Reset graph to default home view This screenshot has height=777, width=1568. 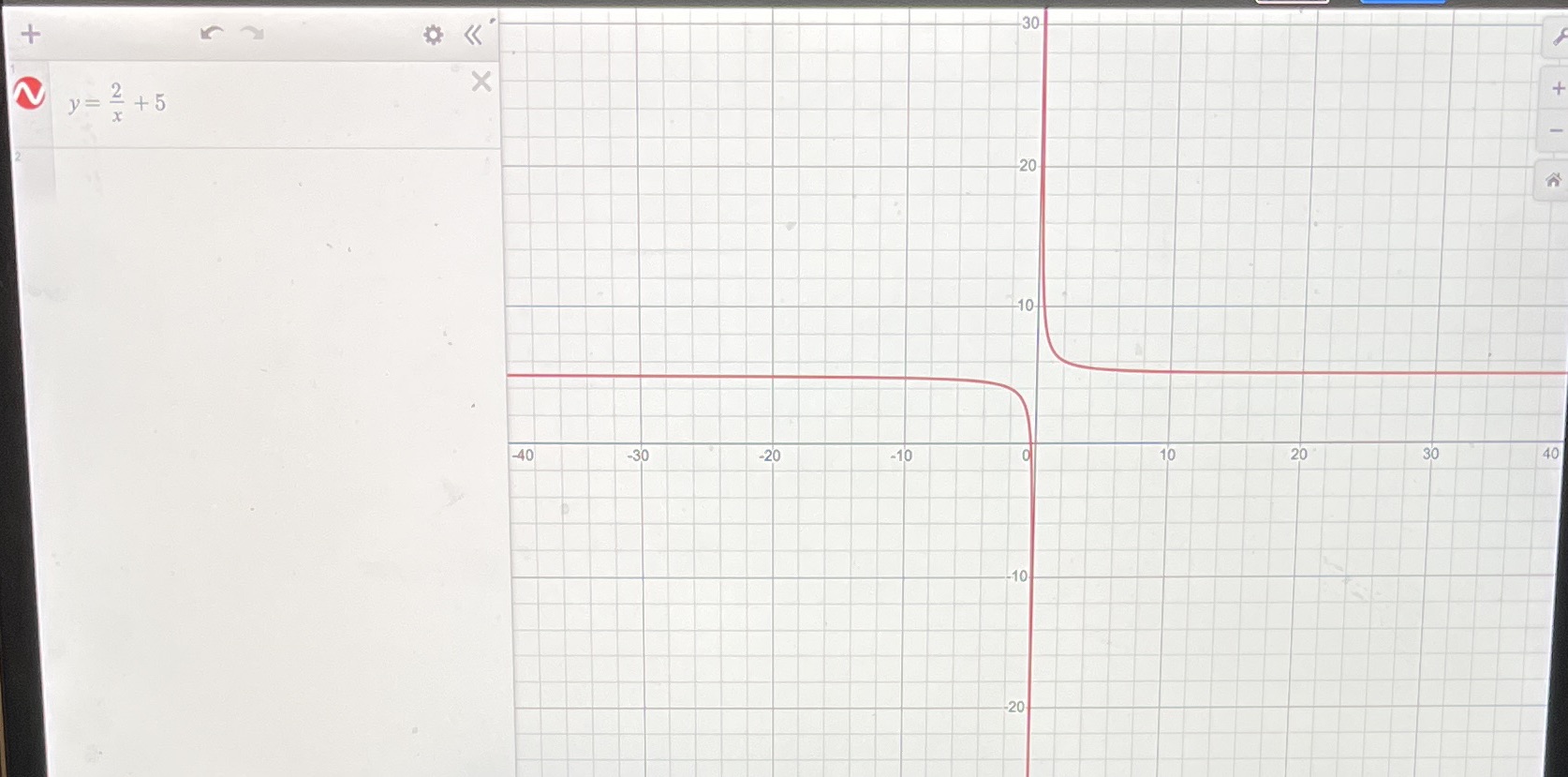[1553, 180]
